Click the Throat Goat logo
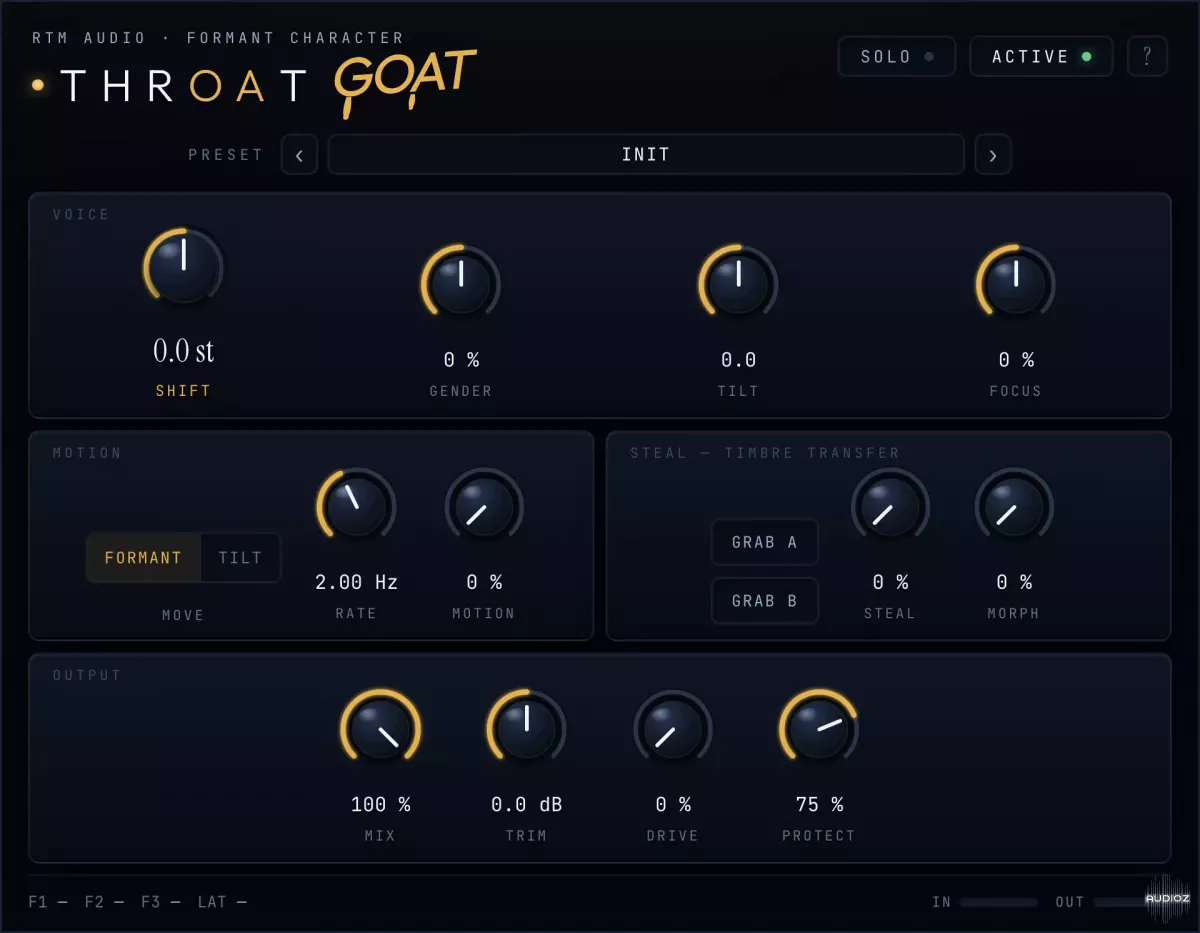 [x=254, y=84]
